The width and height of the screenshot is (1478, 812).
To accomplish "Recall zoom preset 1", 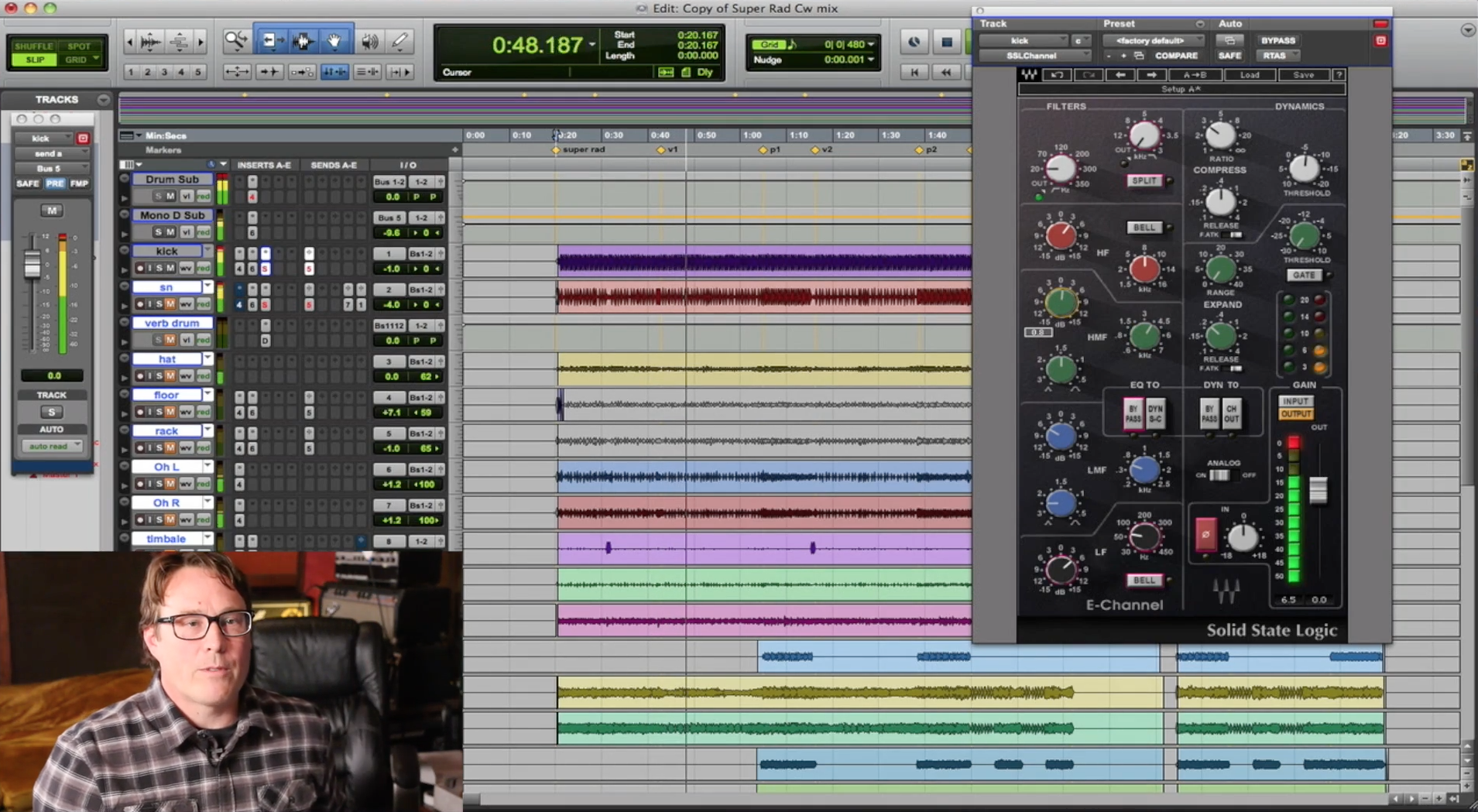I will (x=131, y=72).
